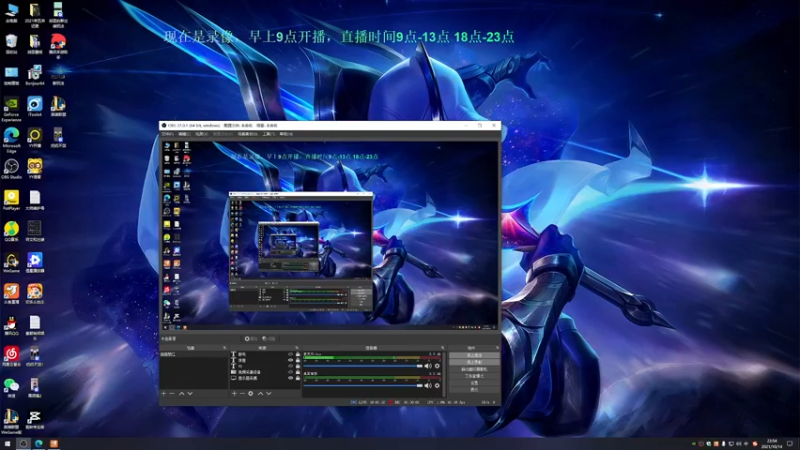Viewport: 800px width, 450px height.
Task: Open the Scene Collection menu in OBS
Action: coord(247,134)
